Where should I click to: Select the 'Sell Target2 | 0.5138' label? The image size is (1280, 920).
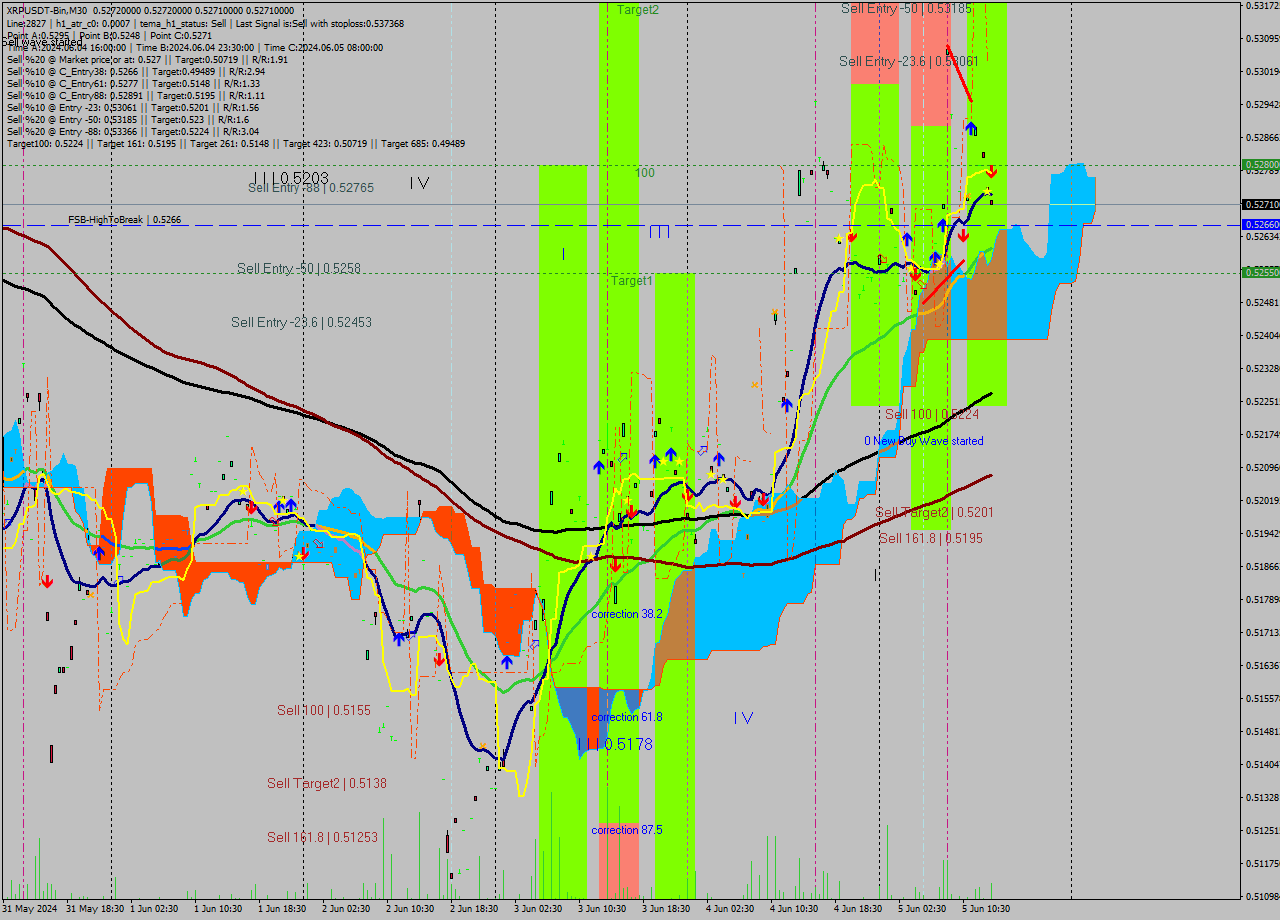(x=327, y=784)
